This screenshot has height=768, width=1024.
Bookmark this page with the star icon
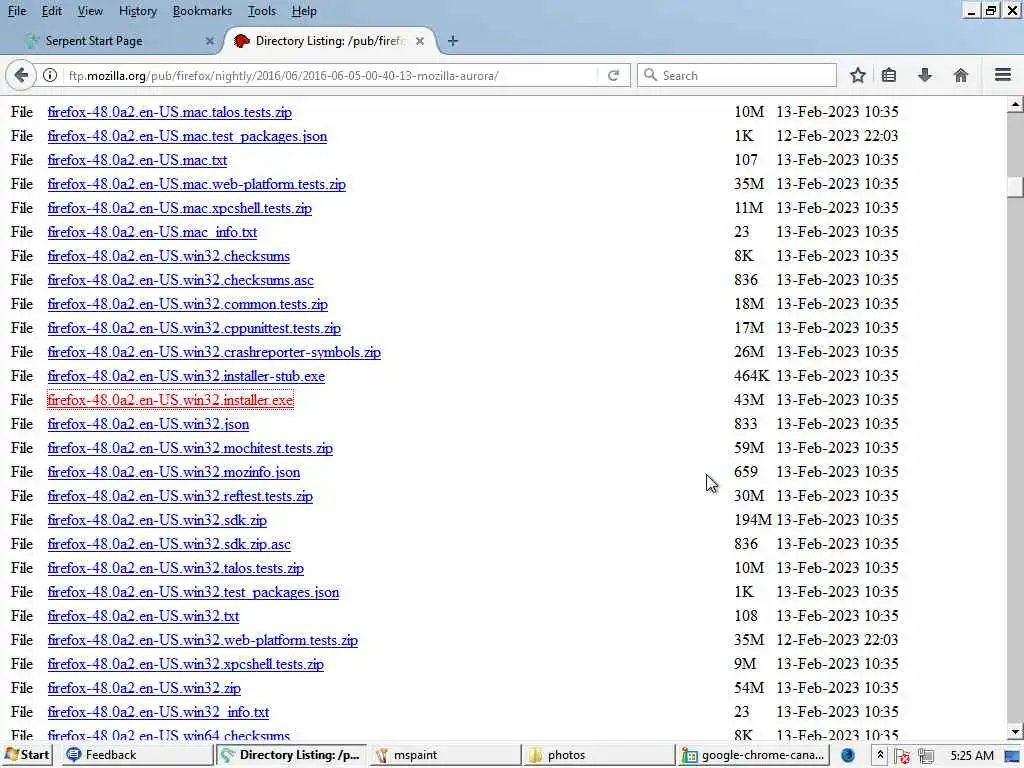click(x=858, y=76)
